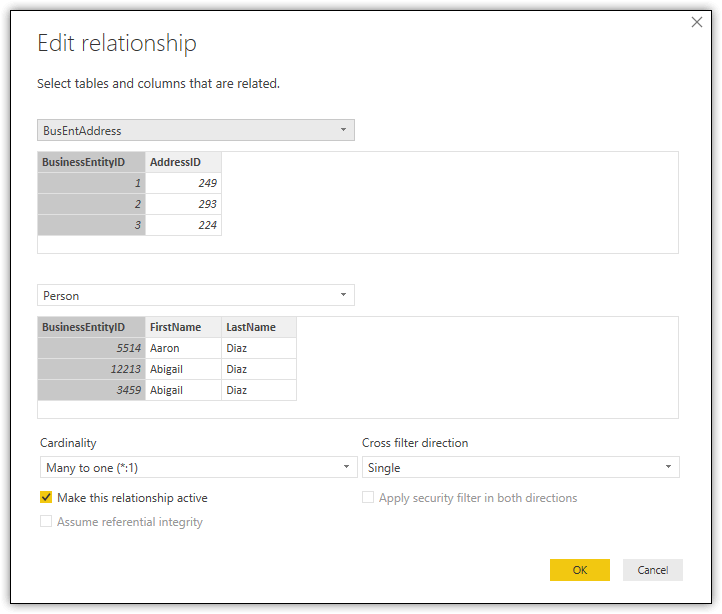722x614 pixels.
Task: Select BusinessEntityID column in Person table
Action: (x=91, y=327)
